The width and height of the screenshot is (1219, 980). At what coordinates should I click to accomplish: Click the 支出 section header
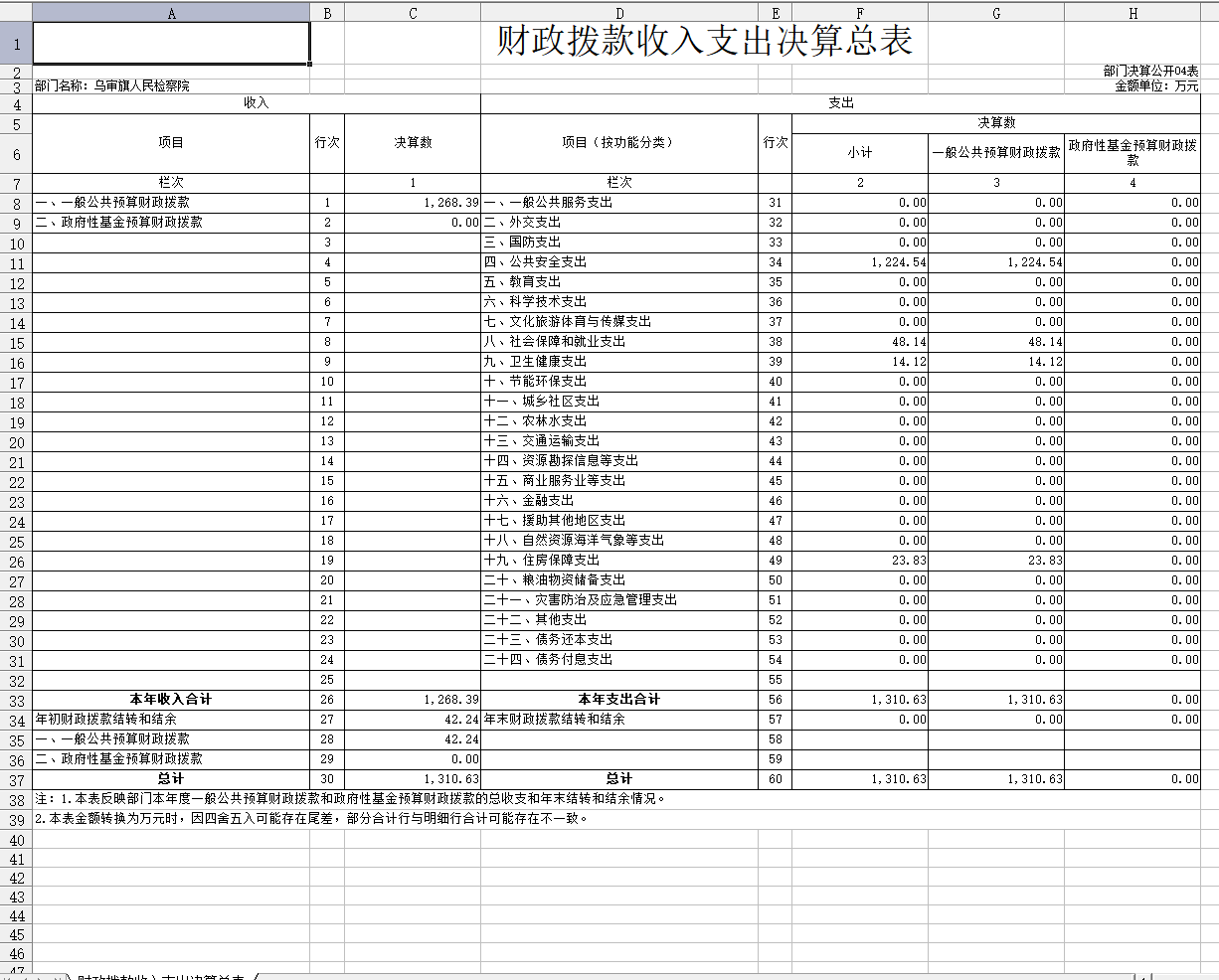tap(840, 103)
